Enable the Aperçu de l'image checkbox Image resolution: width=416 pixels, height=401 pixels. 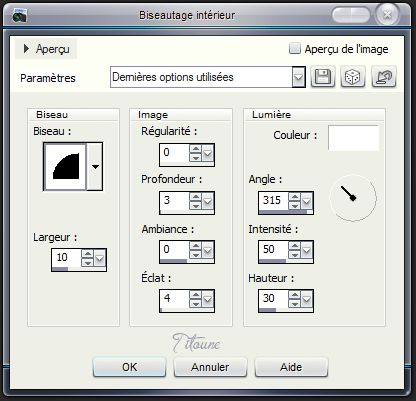pyautogui.click(x=295, y=48)
